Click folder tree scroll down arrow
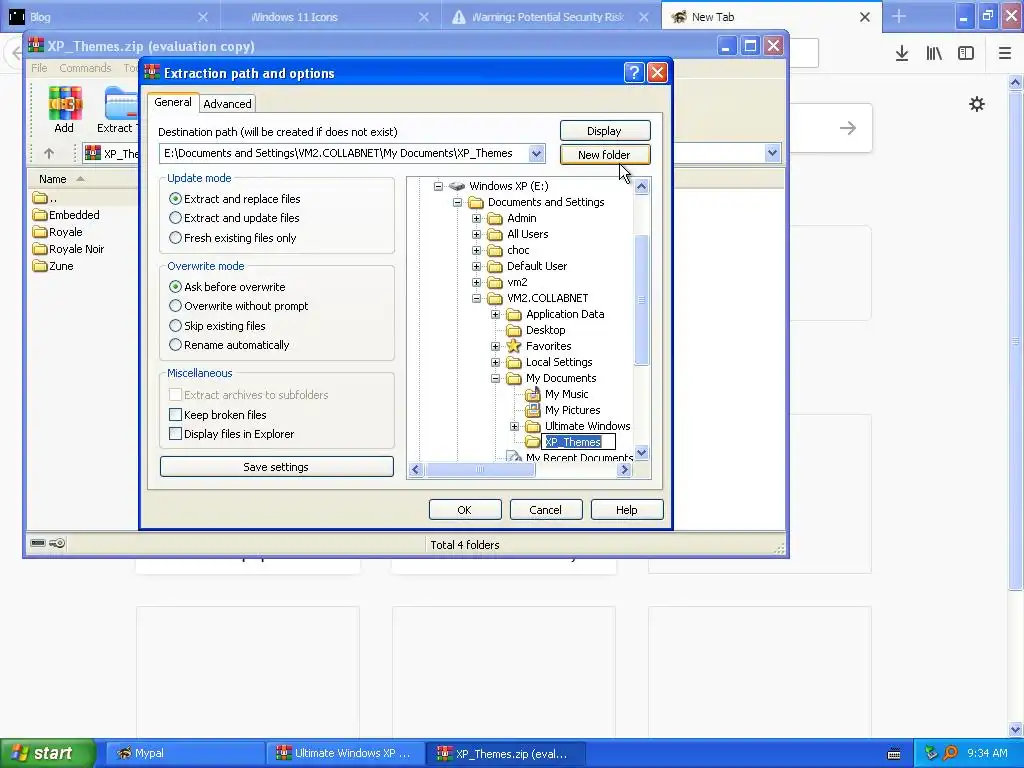 tap(641, 453)
